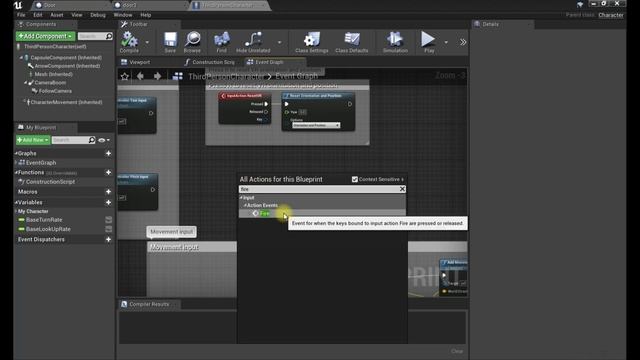This screenshot has width=640, height=360.
Task: Open Class Settings
Action: [311, 42]
